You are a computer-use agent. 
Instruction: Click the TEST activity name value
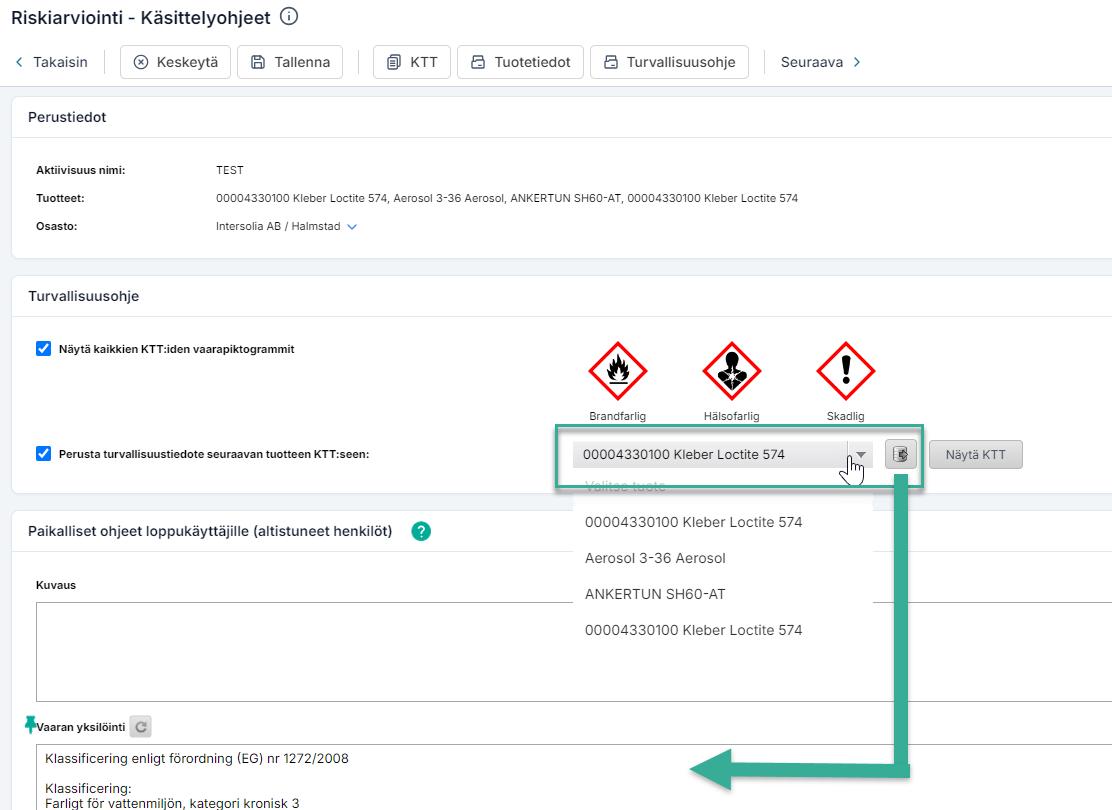230,170
